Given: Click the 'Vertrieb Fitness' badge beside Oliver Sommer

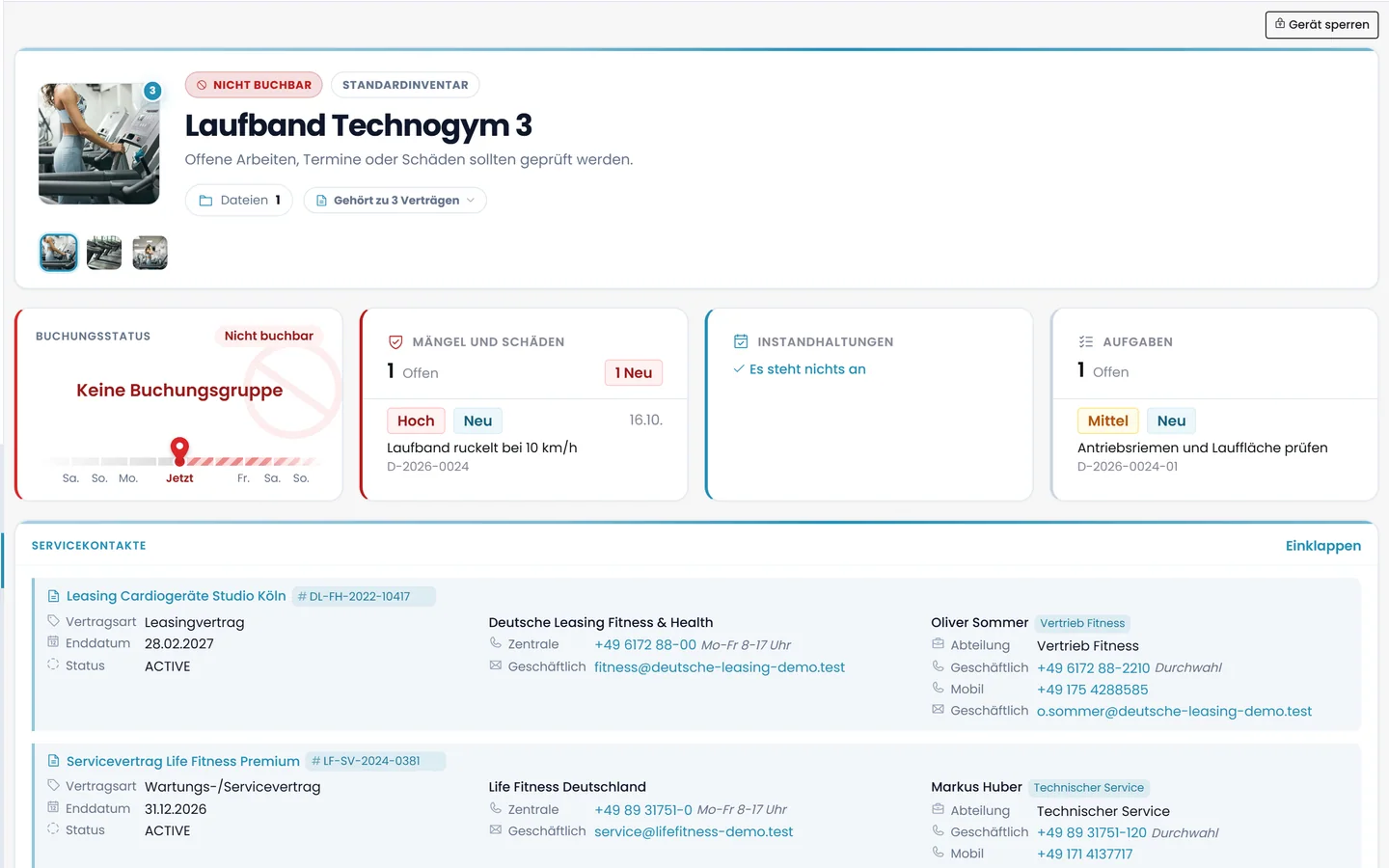Looking at the screenshot, I should [1082, 623].
